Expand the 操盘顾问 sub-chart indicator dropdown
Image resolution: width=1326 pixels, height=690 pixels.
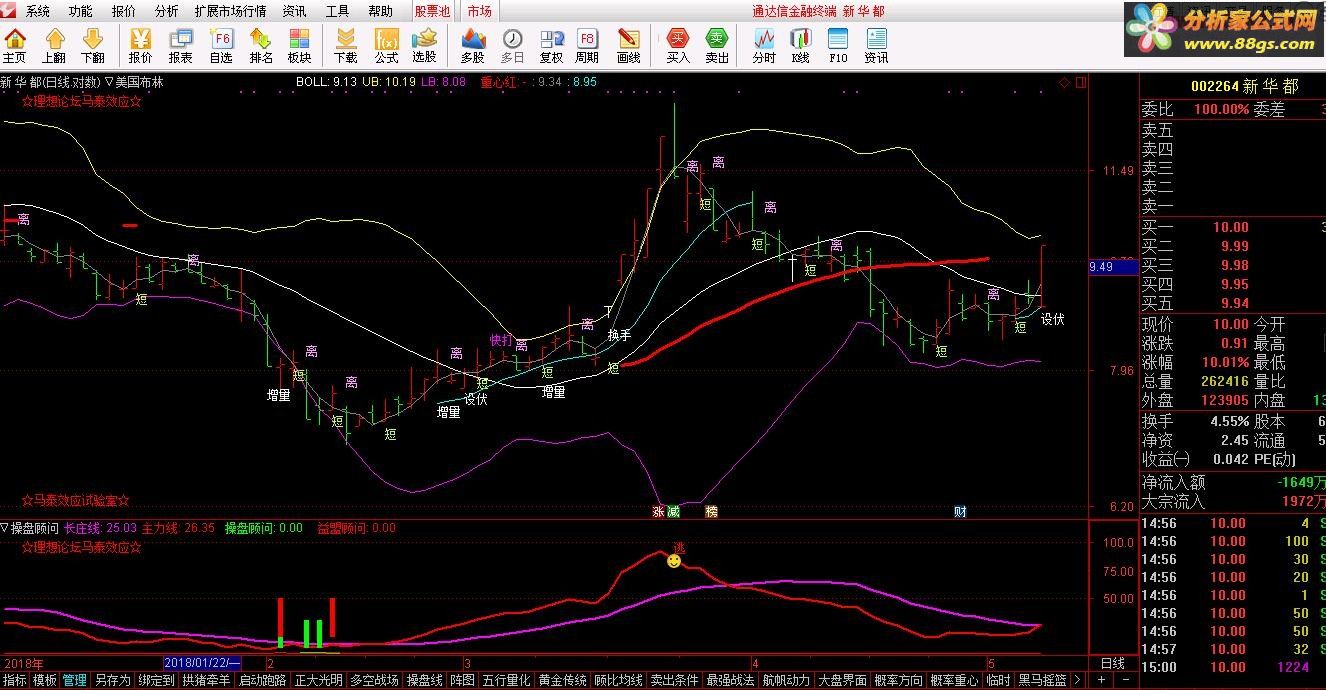[5, 527]
